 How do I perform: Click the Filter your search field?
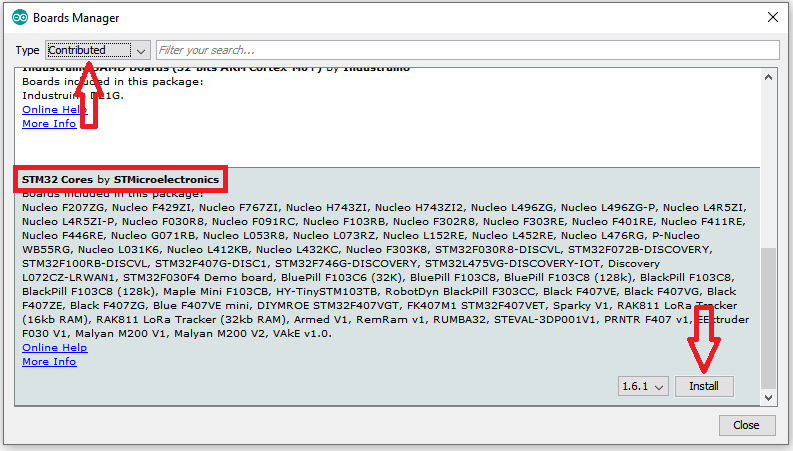(468, 50)
